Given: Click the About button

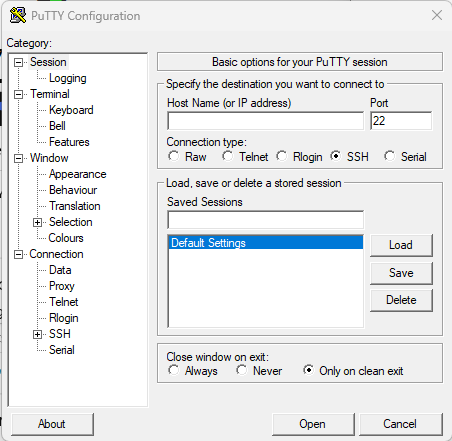Looking at the screenshot, I should coord(52,424).
